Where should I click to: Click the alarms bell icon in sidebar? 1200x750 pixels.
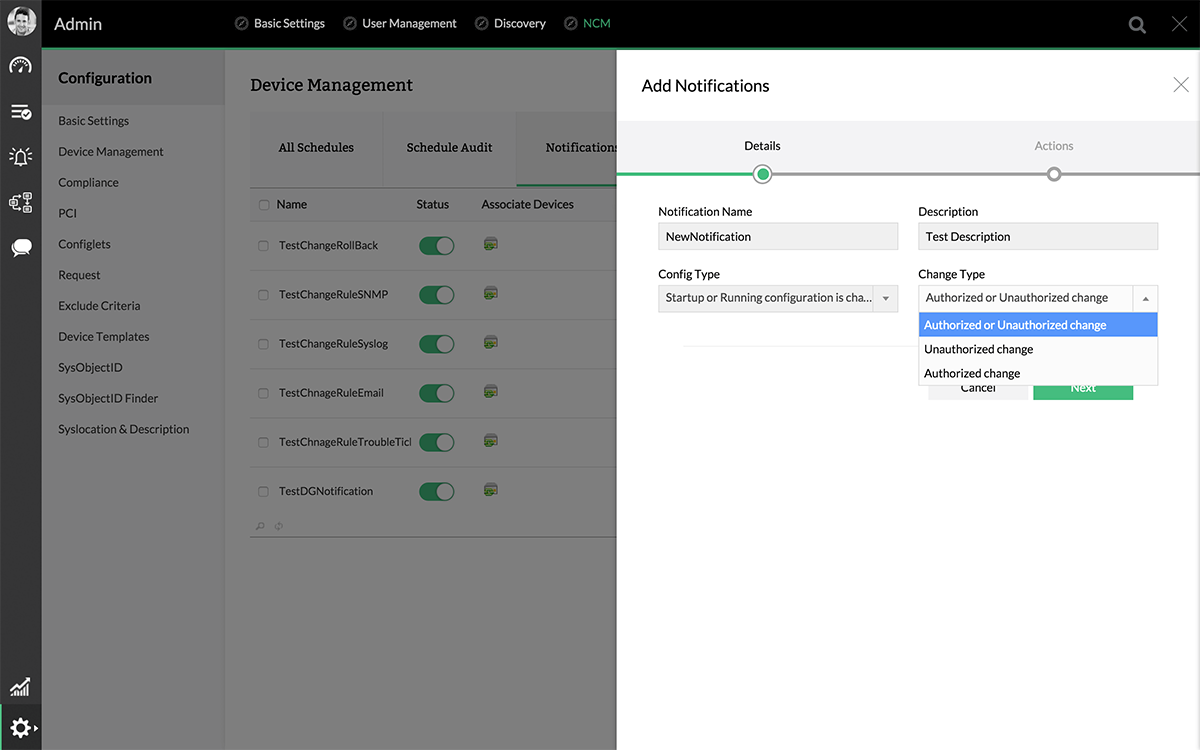point(20,156)
